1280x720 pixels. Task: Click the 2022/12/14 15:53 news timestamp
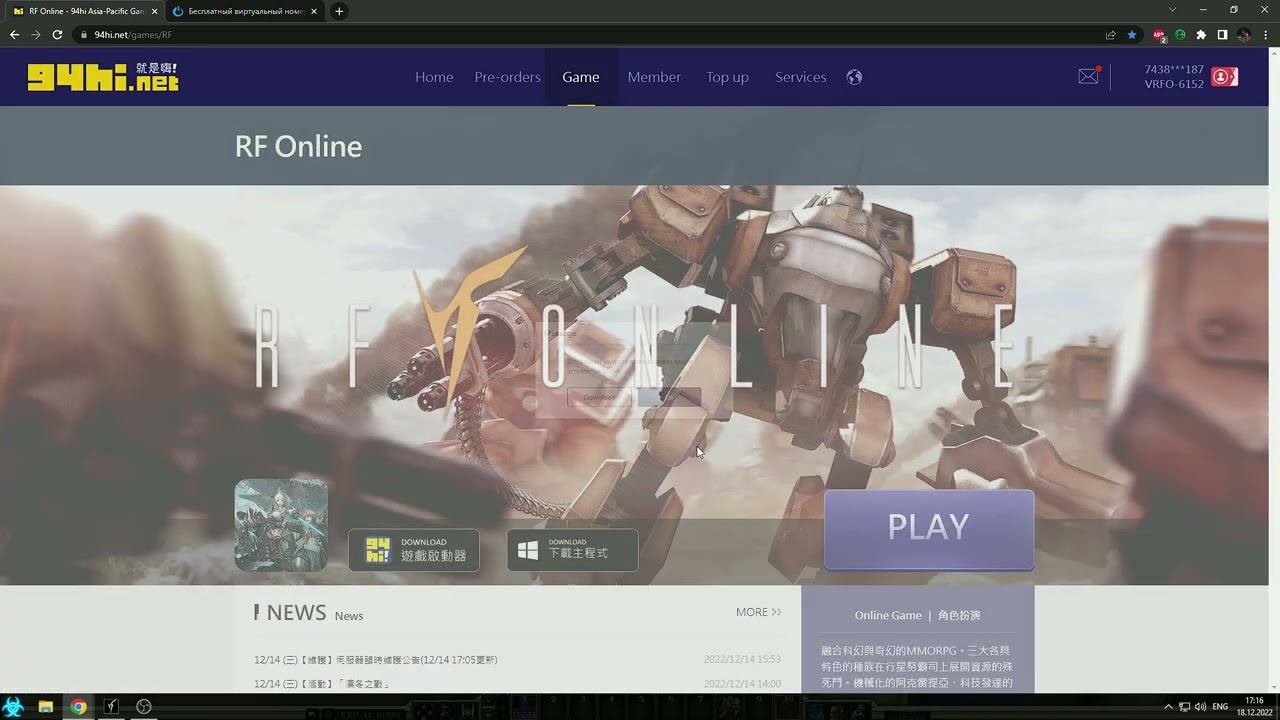[742, 660]
